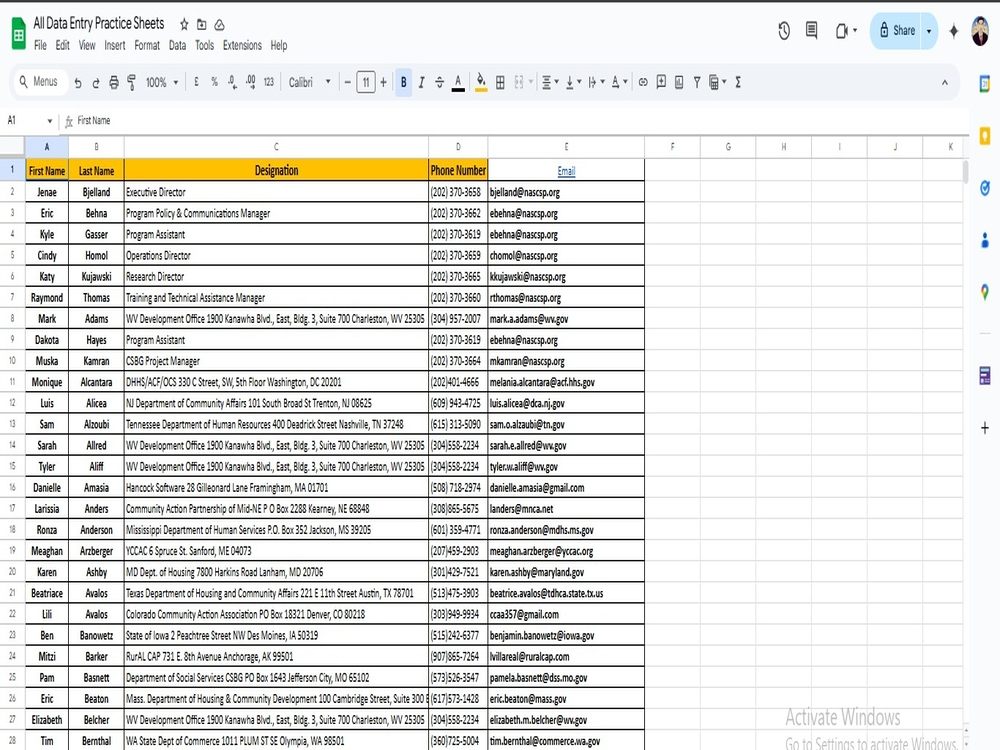Open more number formats 123
The height and width of the screenshot is (750, 1000).
[x=268, y=82]
